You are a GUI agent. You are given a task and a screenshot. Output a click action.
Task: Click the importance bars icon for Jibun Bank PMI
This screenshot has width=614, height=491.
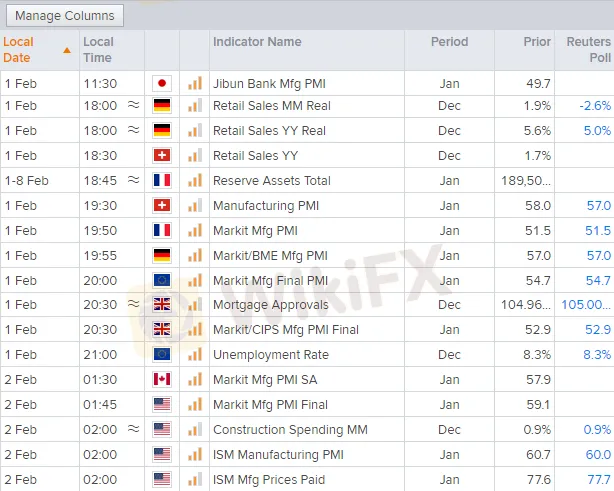click(x=194, y=83)
